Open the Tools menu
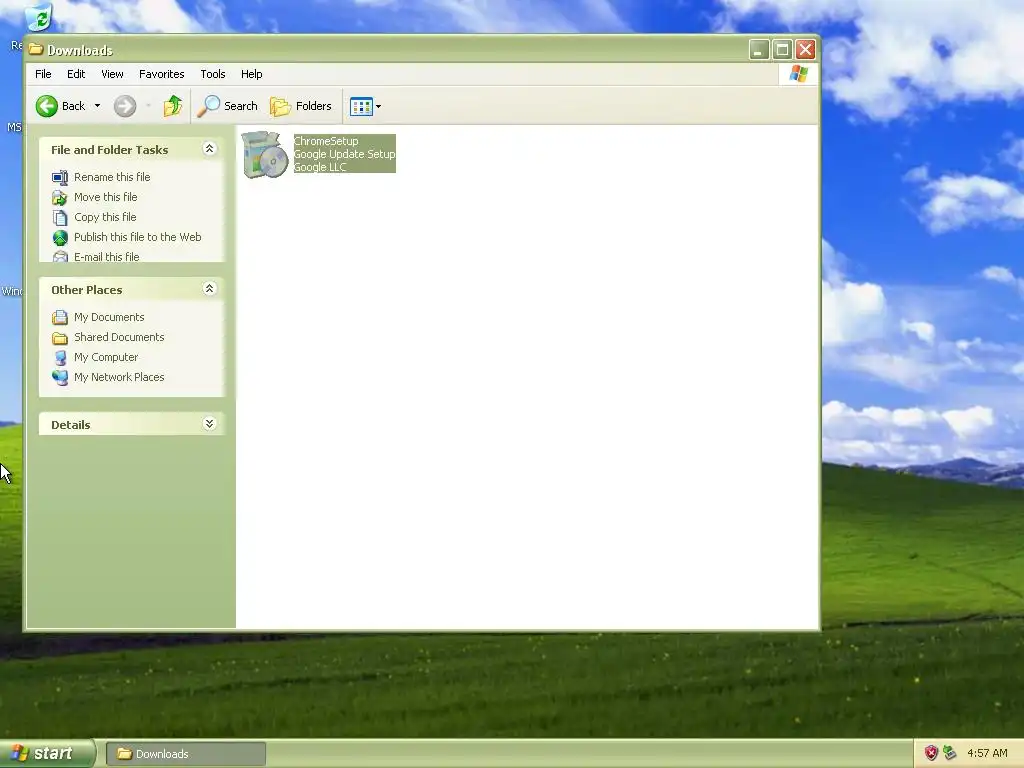 pos(213,74)
